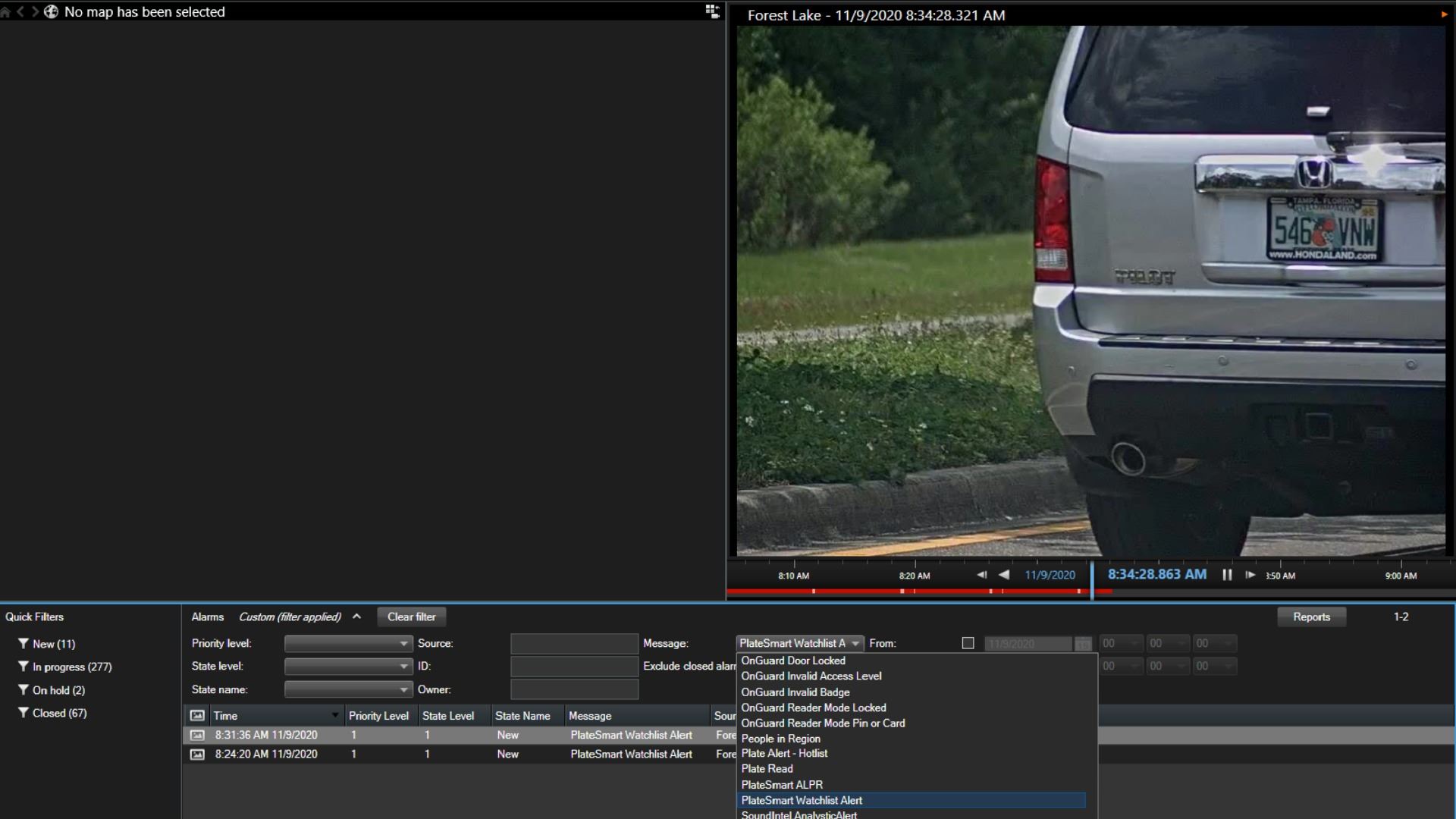The image size is (1456, 819).
Task: Click image icon of 8:31:36 AM alarm
Action: (197, 735)
